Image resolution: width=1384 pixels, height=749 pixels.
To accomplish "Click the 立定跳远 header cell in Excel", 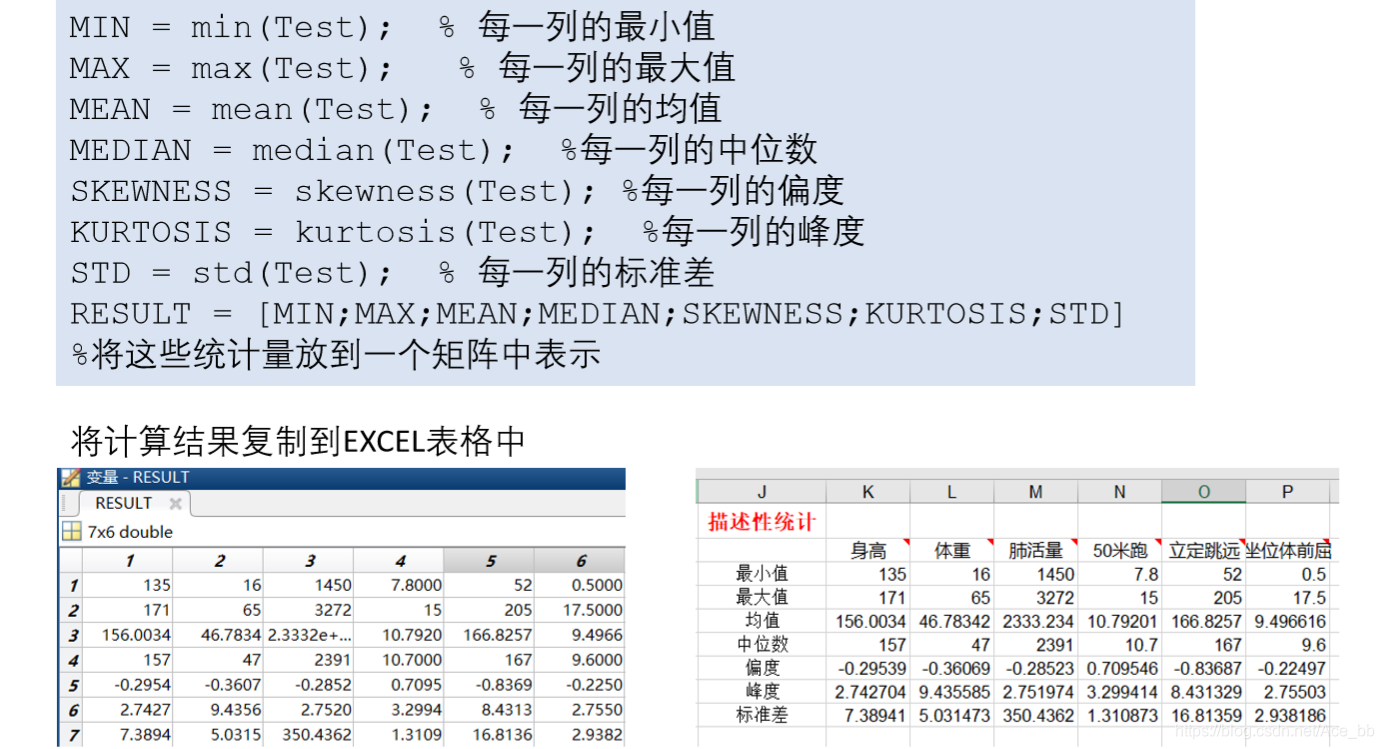I will pyautogui.click(x=1204, y=550).
